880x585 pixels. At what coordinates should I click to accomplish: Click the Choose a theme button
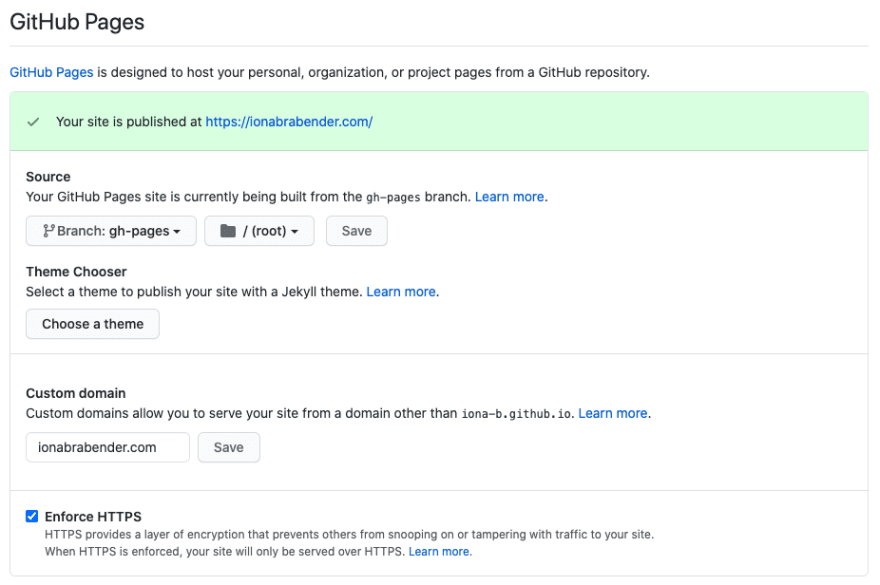[x=93, y=324]
